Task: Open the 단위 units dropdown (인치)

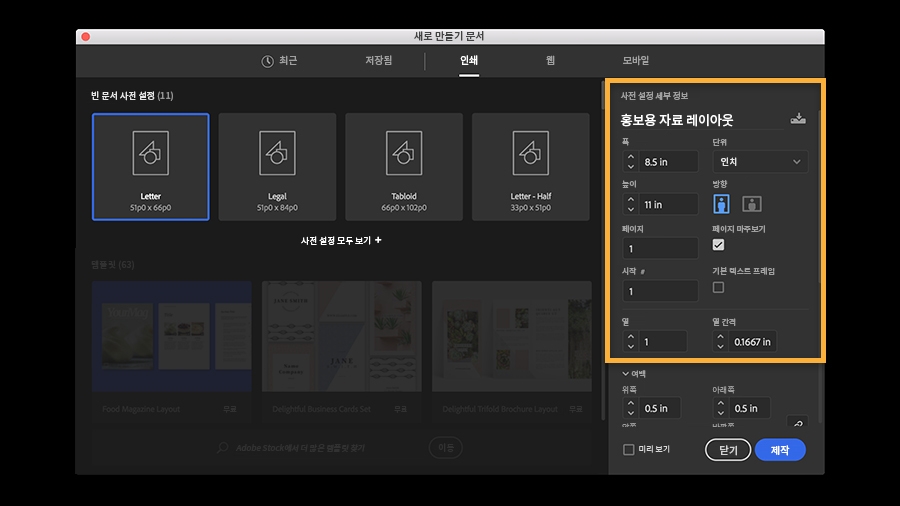Action: tap(760, 162)
